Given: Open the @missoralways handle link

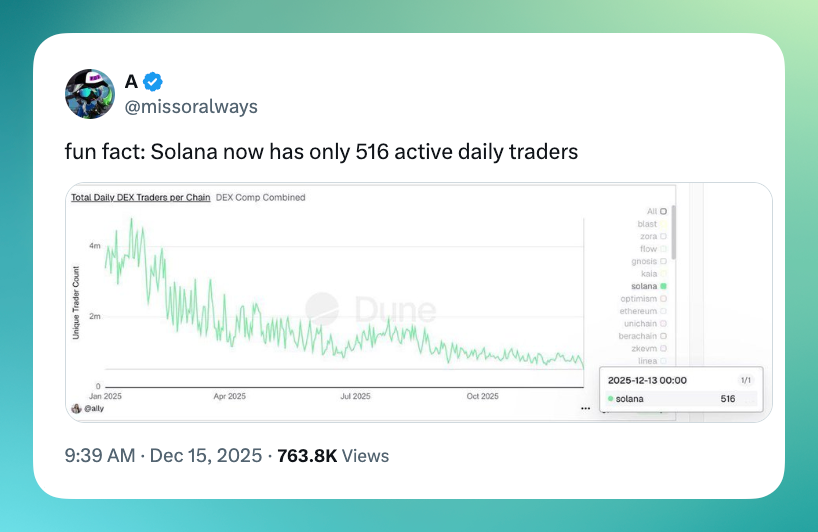Looking at the screenshot, I should [x=191, y=106].
